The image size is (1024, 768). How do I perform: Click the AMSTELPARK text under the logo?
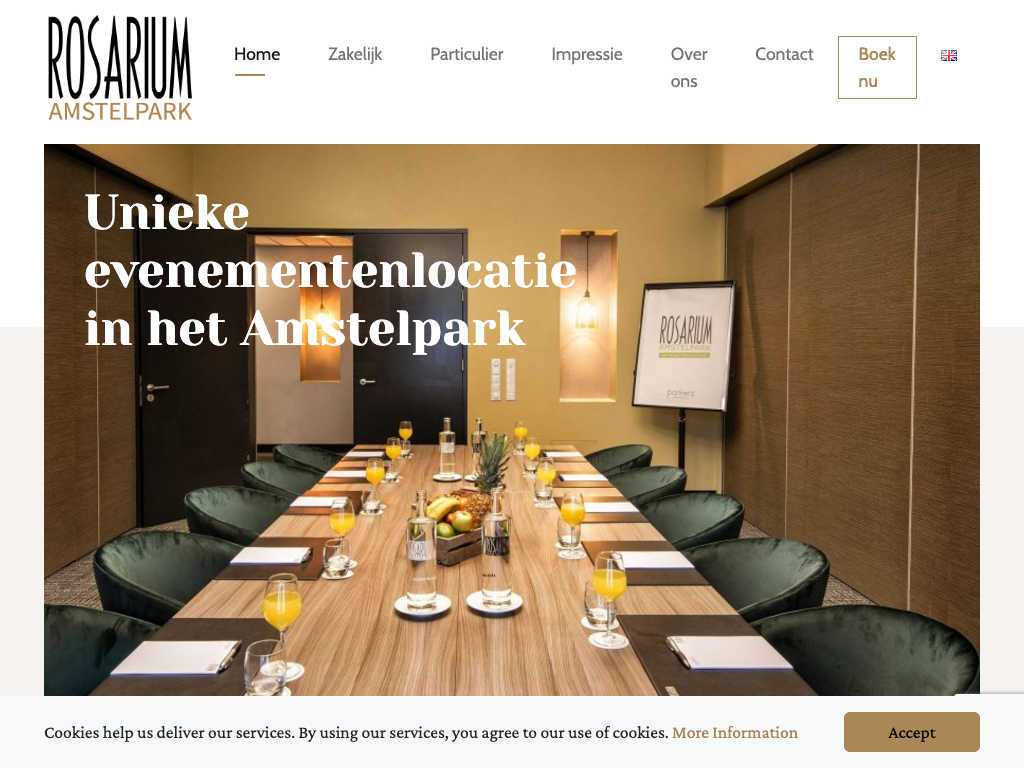[120, 111]
